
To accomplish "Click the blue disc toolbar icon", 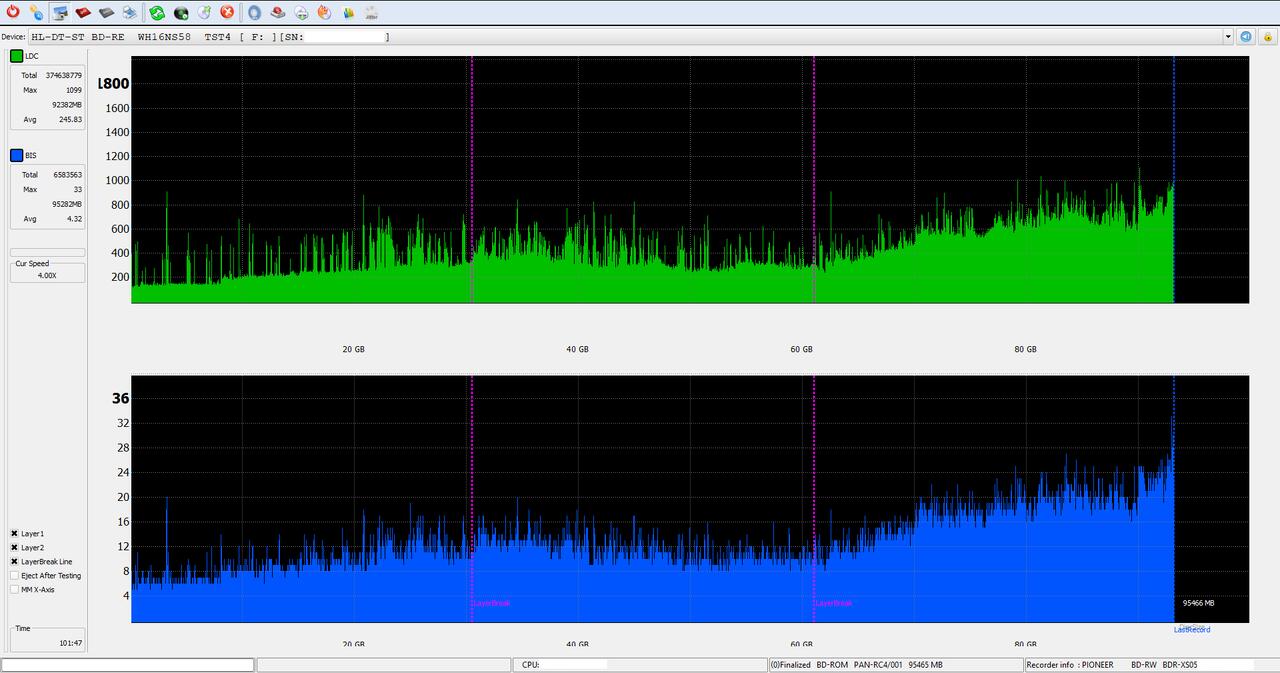I will click(254, 12).
